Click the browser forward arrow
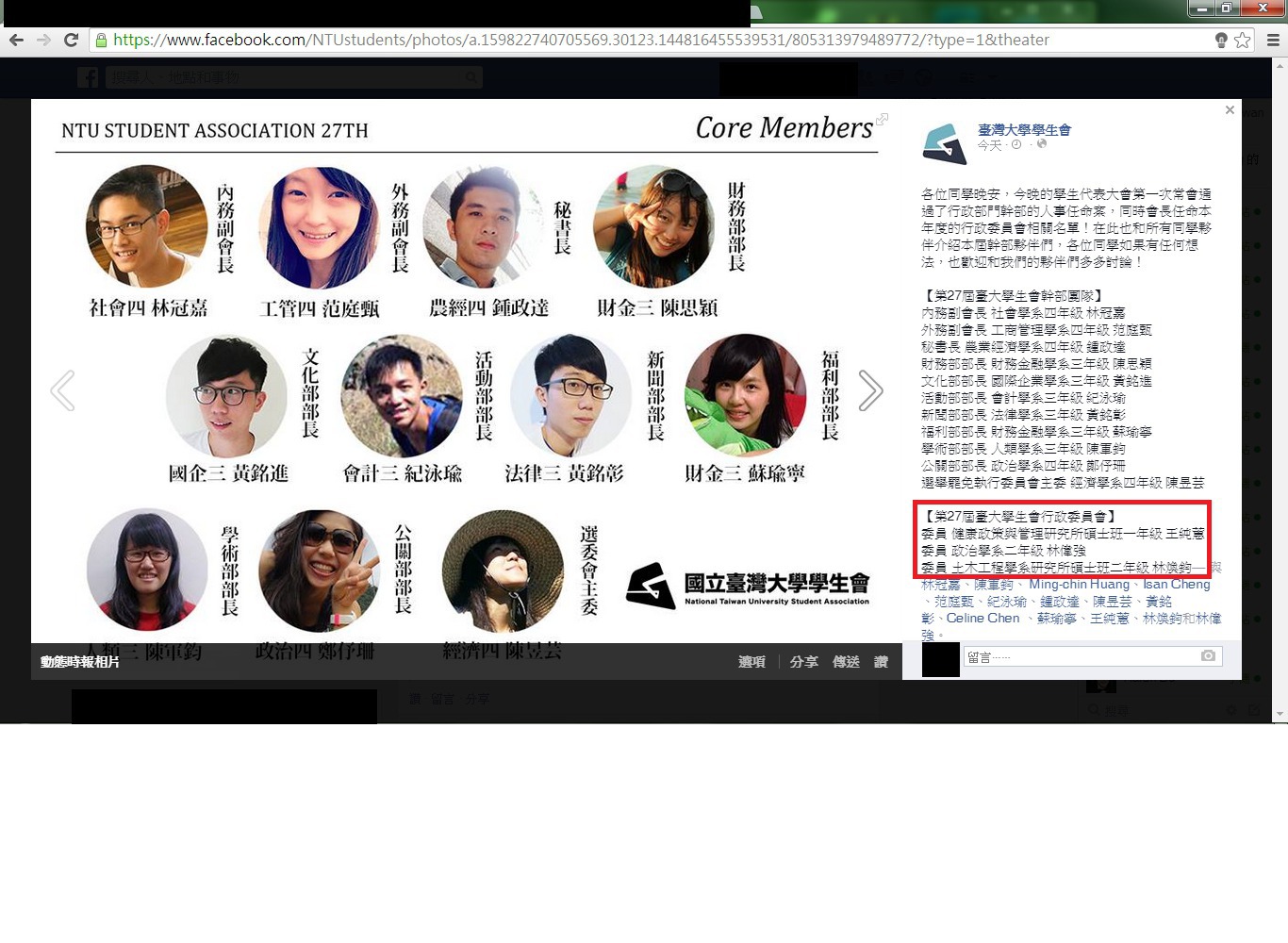Image resolution: width=1288 pixels, height=943 pixels. (x=43, y=40)
